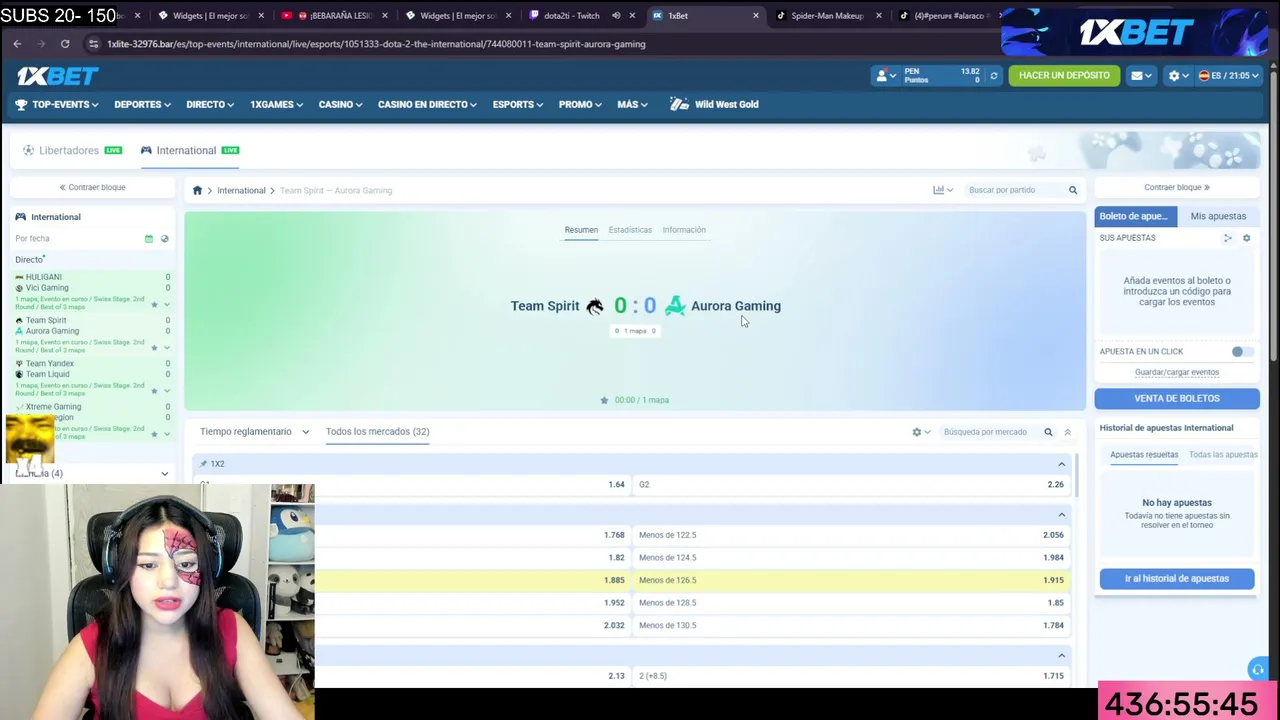Open the site settings gear dropdown

tap(1178, 76)
